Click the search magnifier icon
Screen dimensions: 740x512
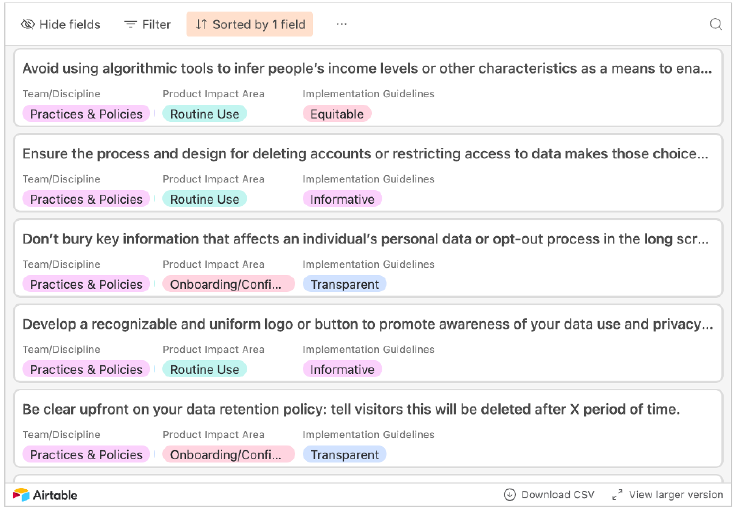[716, 24]
